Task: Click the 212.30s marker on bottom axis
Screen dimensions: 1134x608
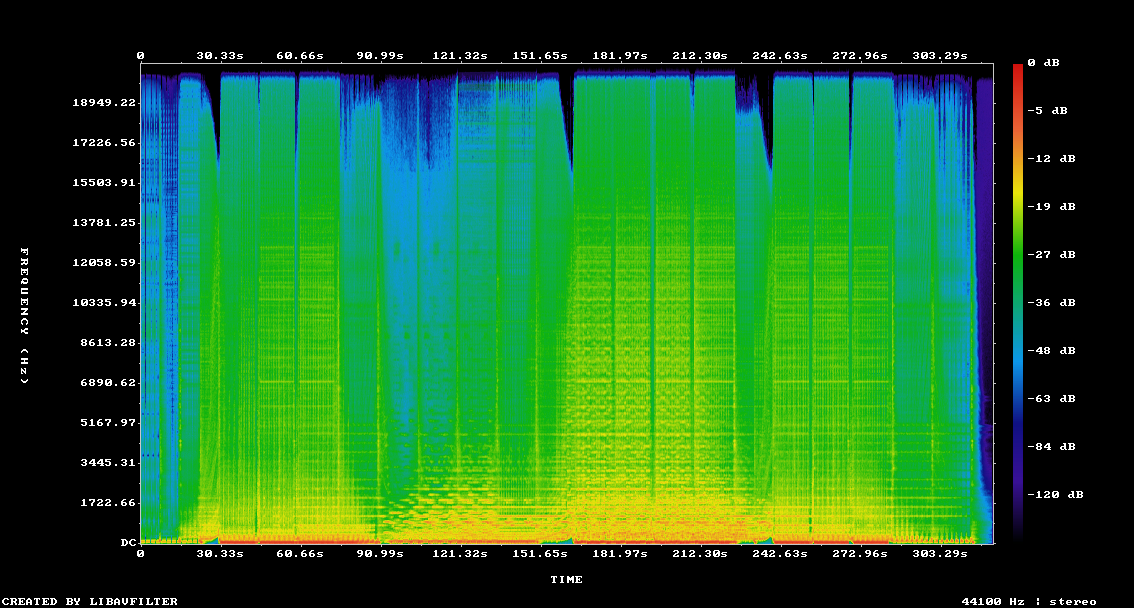Action: (699, 553)
